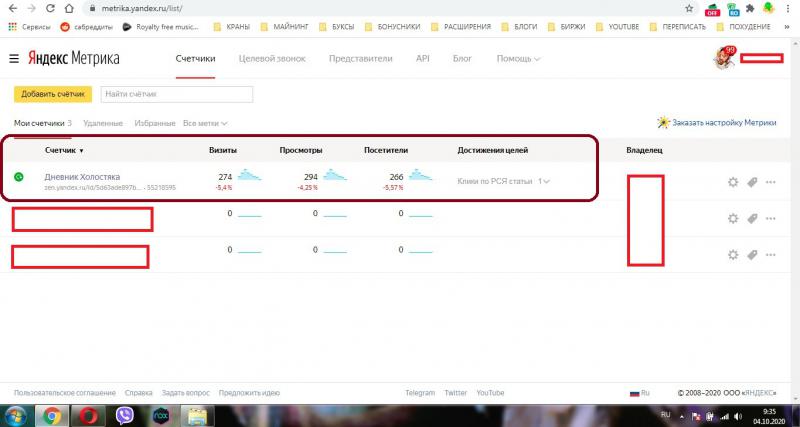800x427 pixels.
Task: Open settings gear for Дневник Холостяка counter
Action: point(733,182)
